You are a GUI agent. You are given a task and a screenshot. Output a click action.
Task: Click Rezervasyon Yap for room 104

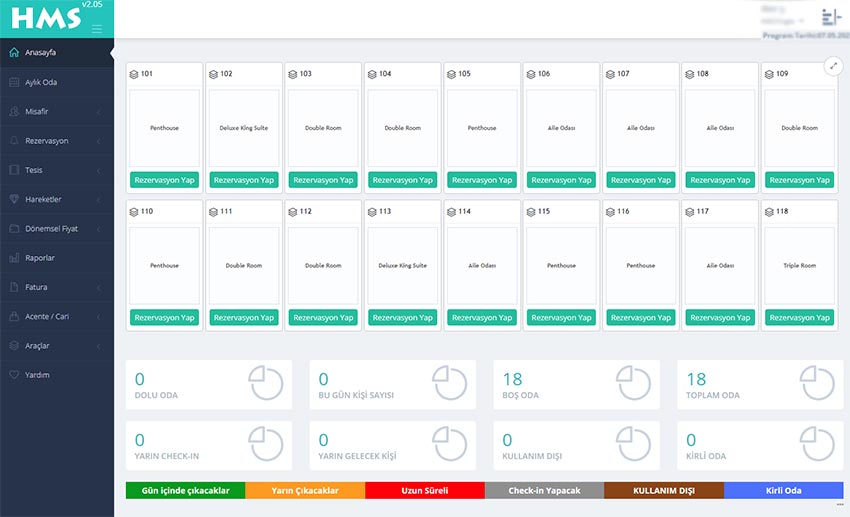[403, 180]
